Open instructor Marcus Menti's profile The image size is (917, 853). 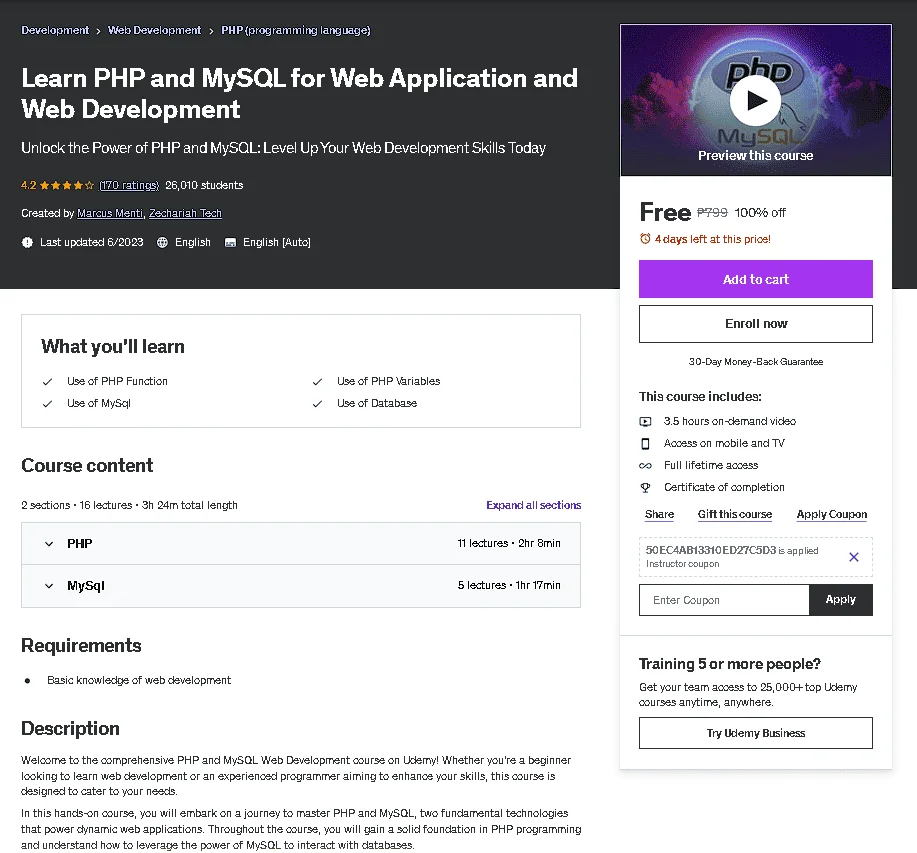click(x=110, y=213)
